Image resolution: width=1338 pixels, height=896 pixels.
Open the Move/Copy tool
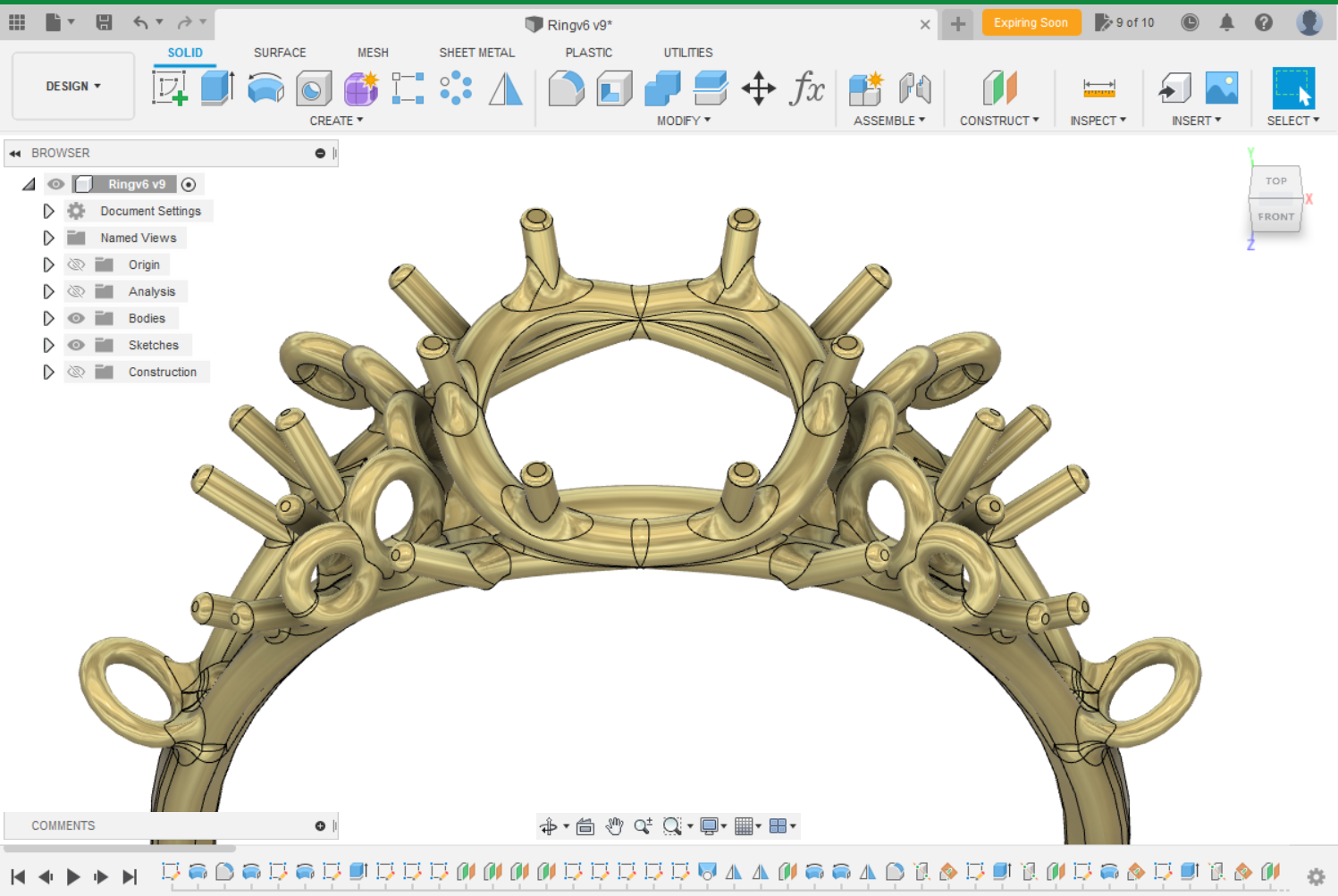[x=758, y=88]
